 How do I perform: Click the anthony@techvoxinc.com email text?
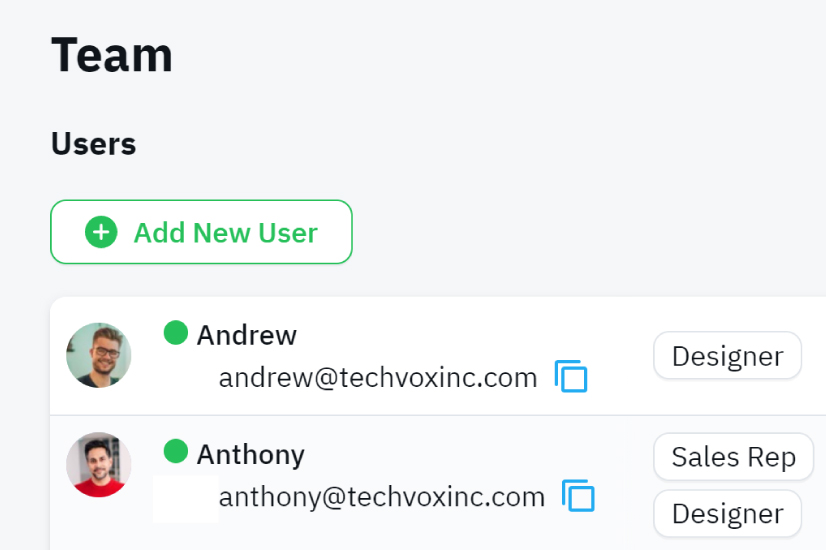(382, 496)
